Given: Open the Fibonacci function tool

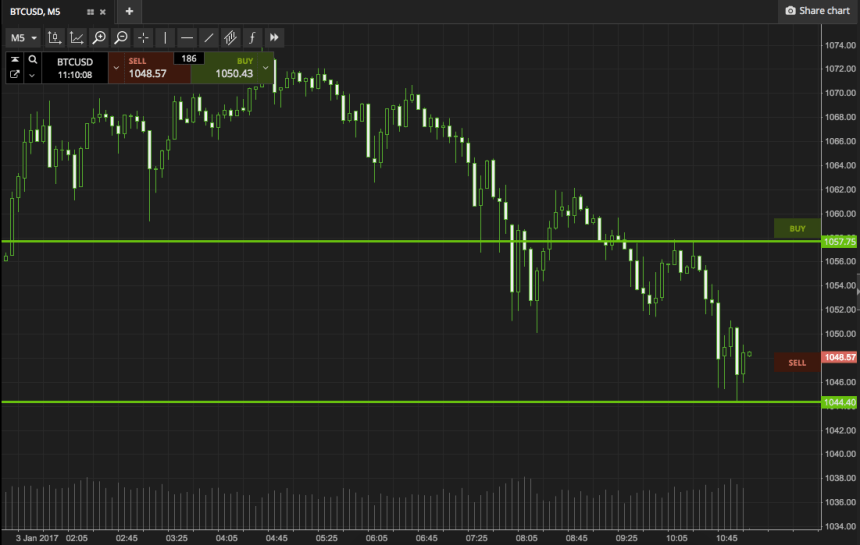Looking at the screenshot, I should click(252, 38).
